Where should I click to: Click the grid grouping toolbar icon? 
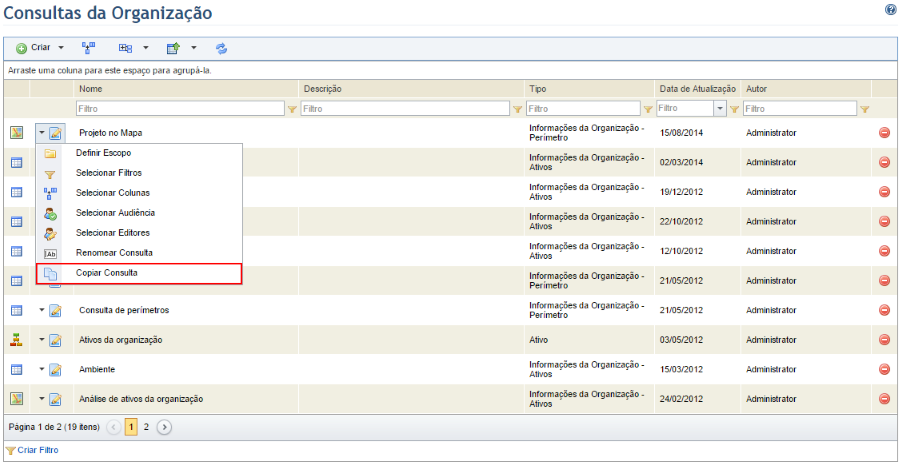tap(126, 48)
